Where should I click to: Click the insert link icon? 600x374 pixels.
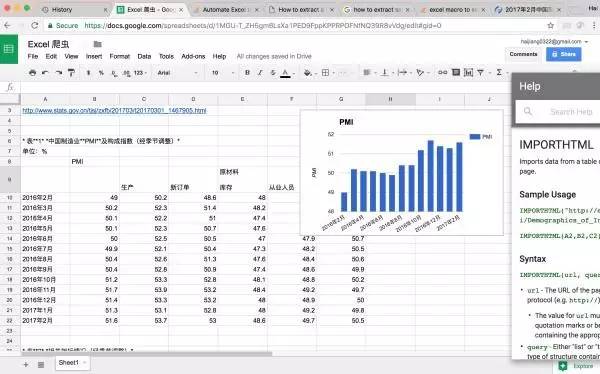click(x=442, y=72)
